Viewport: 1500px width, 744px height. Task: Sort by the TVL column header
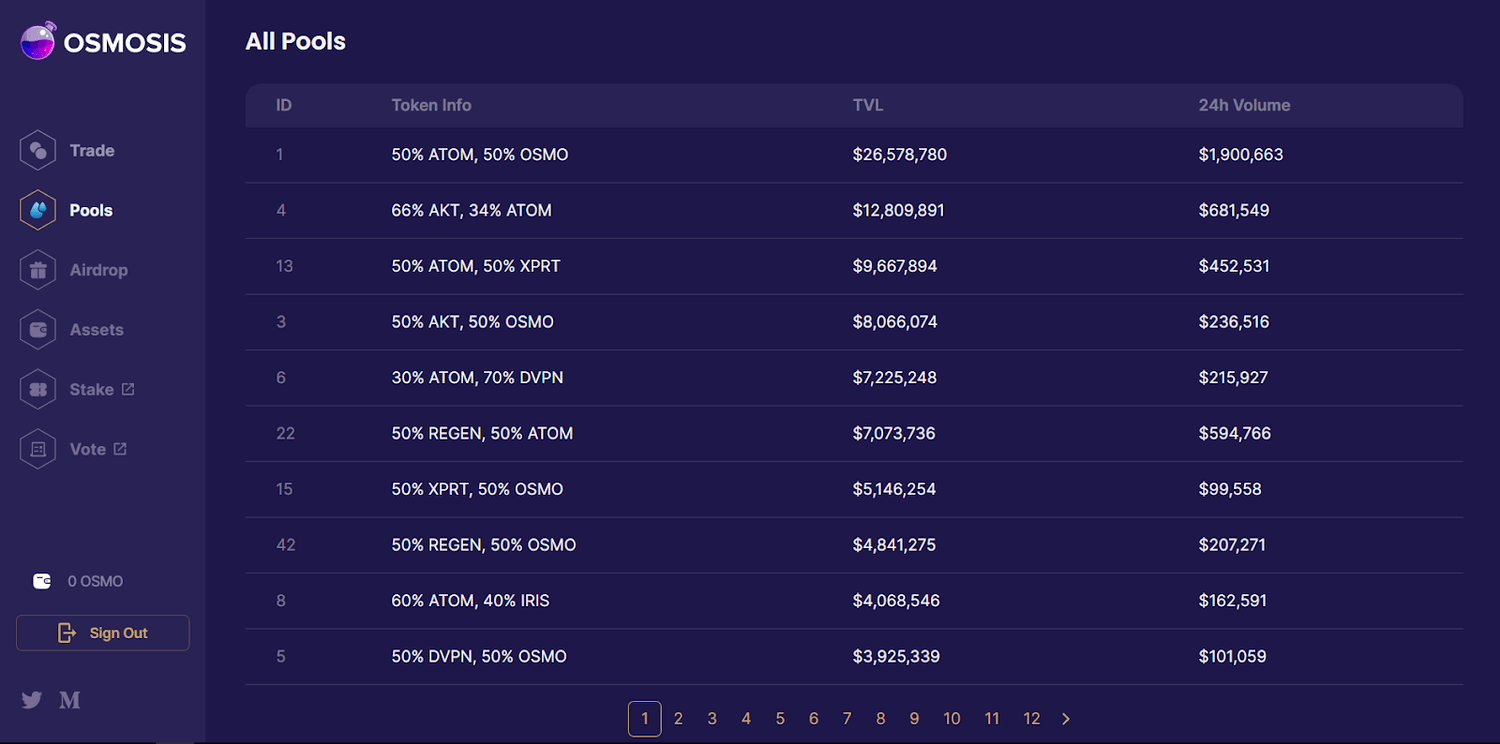coord(868,105)
